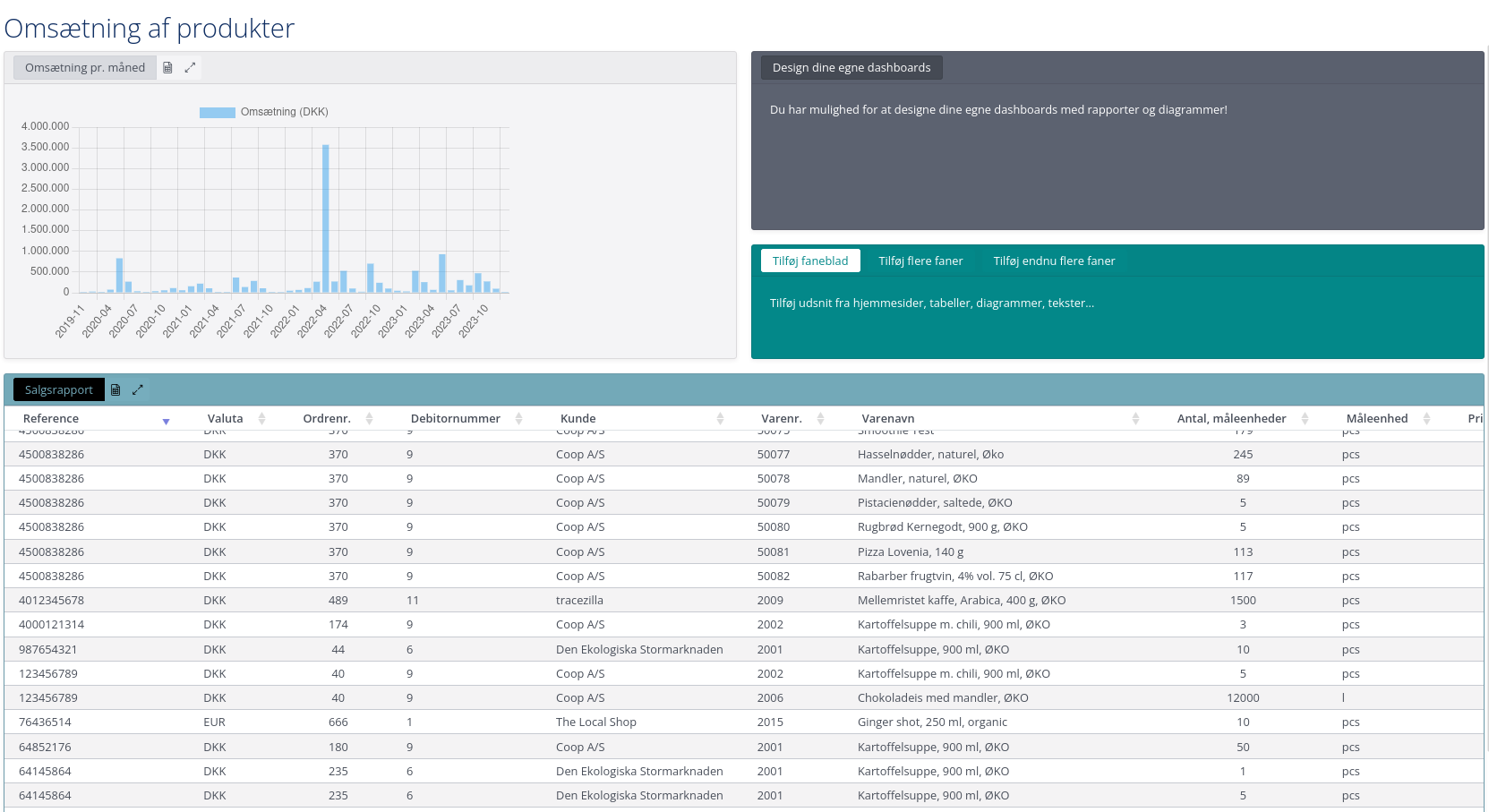Image resolution: width=1489 pixels, height=812 pixels.
Task: Expand the Salgsrapport table to fullscreen
Action: pos(138,389)
